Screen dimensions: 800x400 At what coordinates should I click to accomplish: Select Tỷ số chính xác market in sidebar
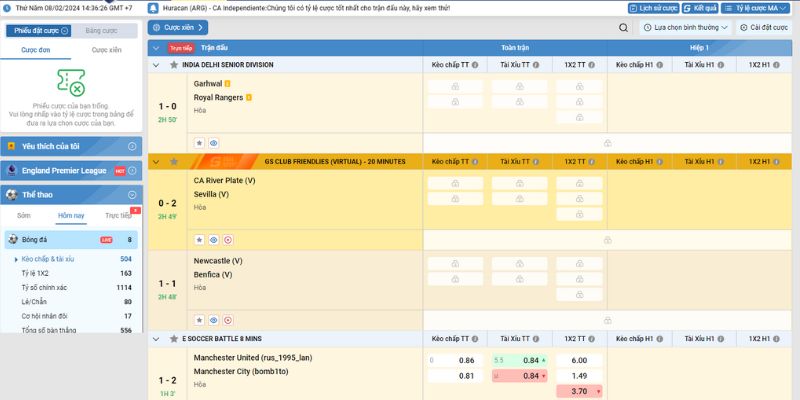(47, 287)
